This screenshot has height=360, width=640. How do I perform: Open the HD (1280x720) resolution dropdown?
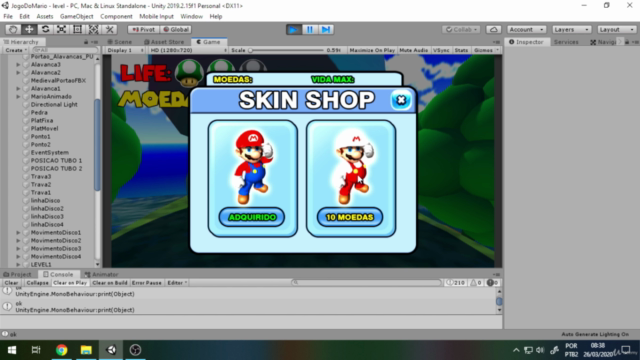(188, 50)
